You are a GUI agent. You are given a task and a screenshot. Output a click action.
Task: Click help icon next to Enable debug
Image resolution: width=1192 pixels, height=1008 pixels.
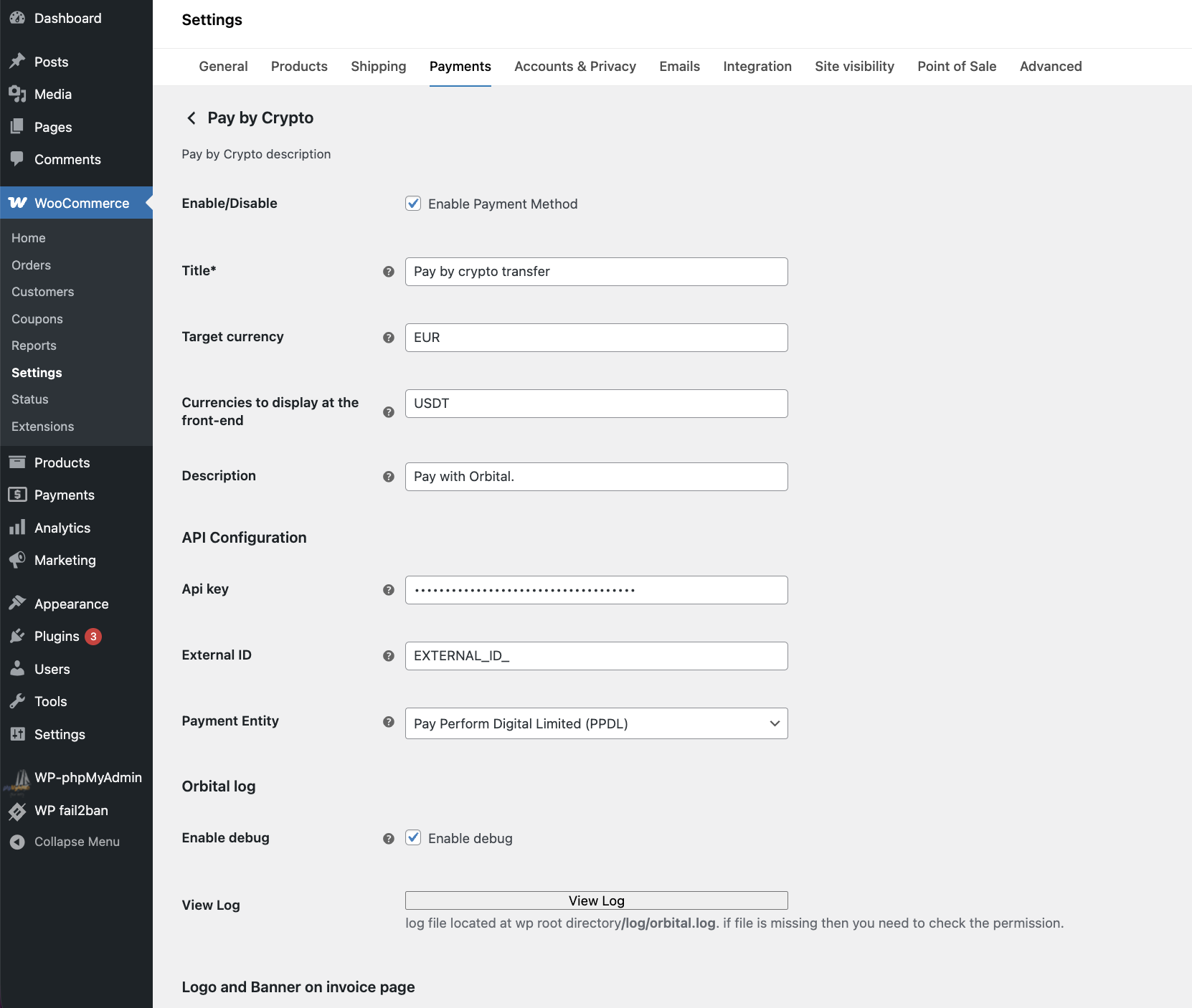click(x=389, y=839)
